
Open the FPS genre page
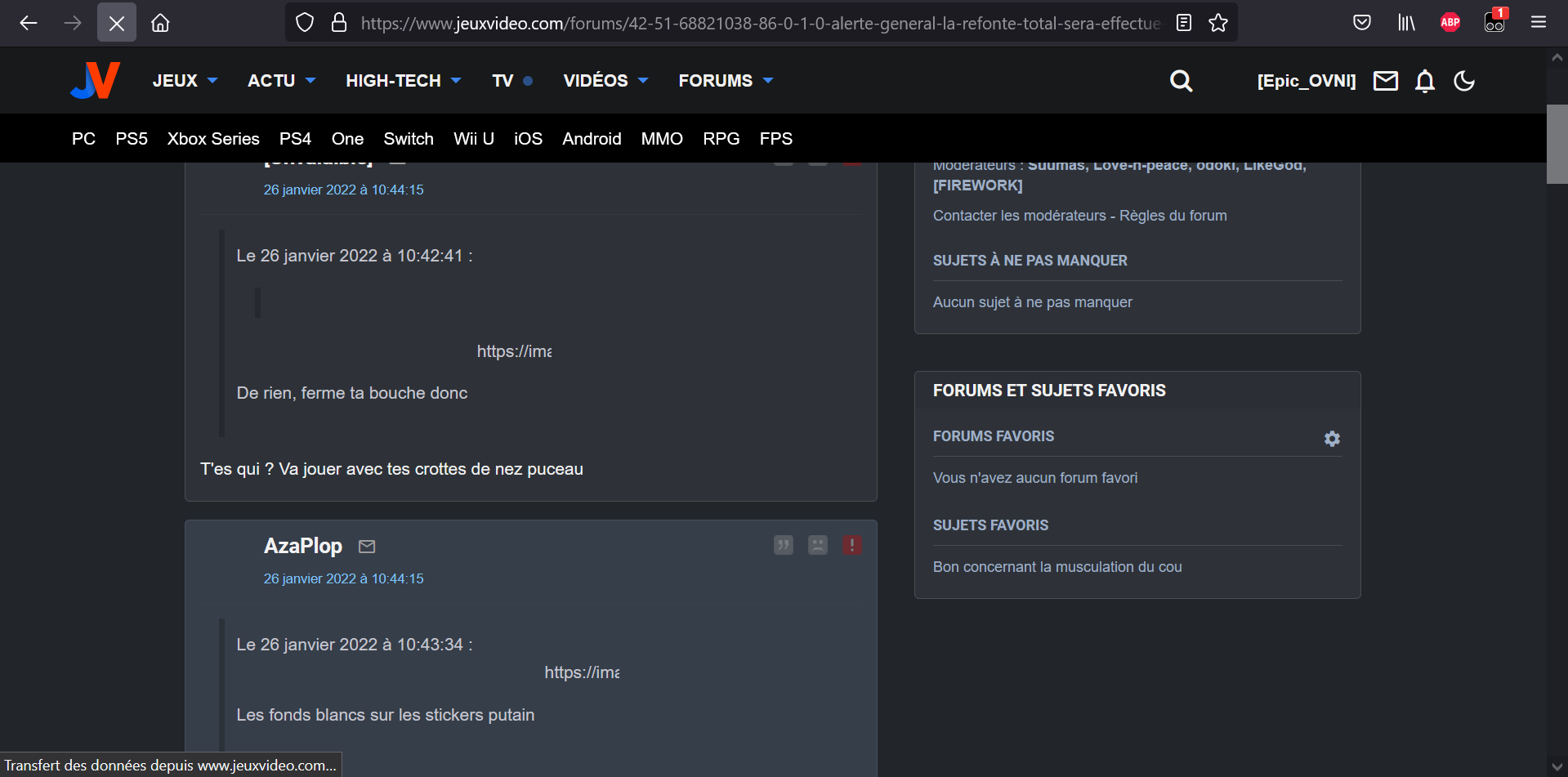pyautogui.click(x=776, y=139)
